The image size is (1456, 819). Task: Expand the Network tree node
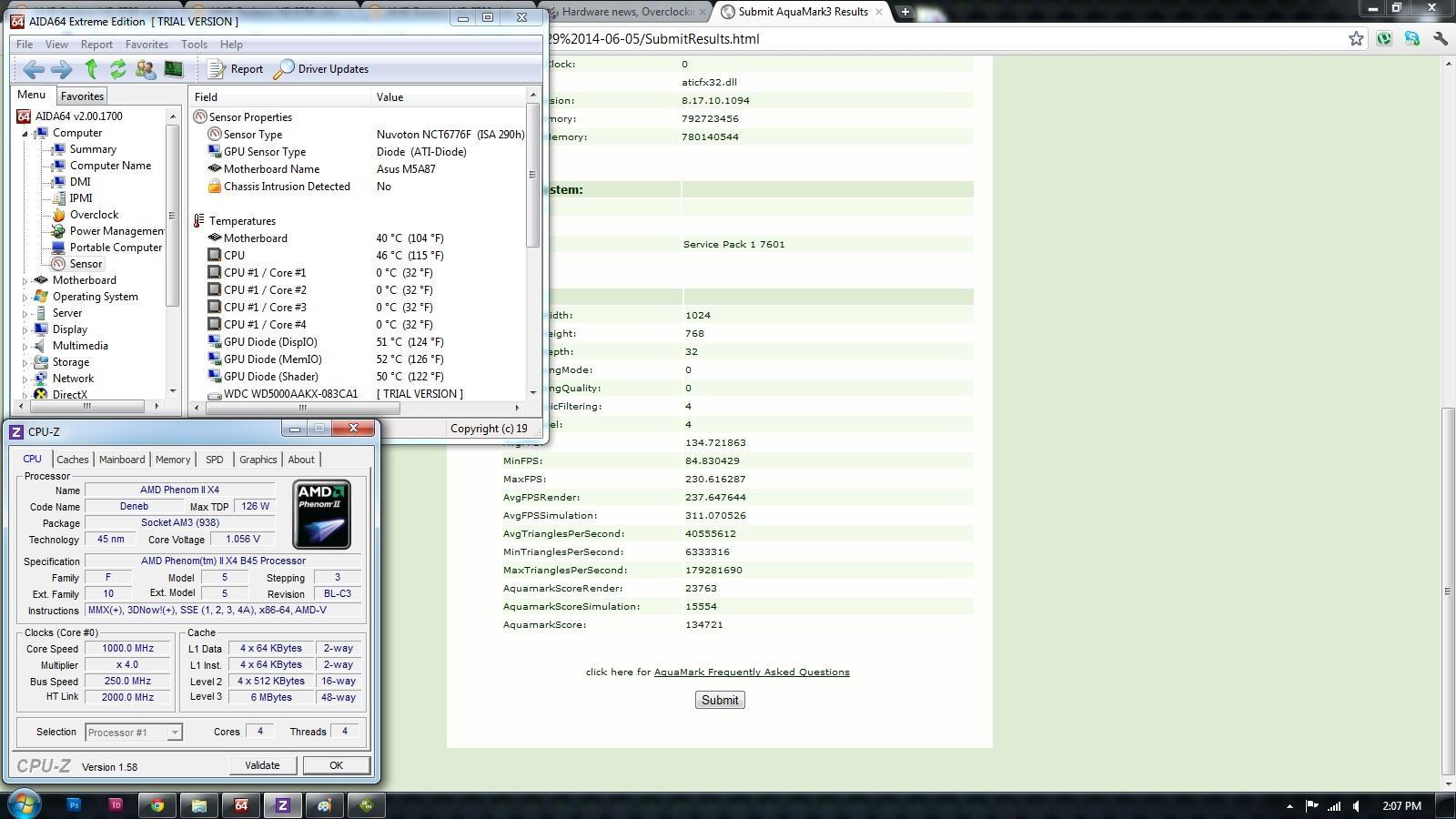(25, 379)
